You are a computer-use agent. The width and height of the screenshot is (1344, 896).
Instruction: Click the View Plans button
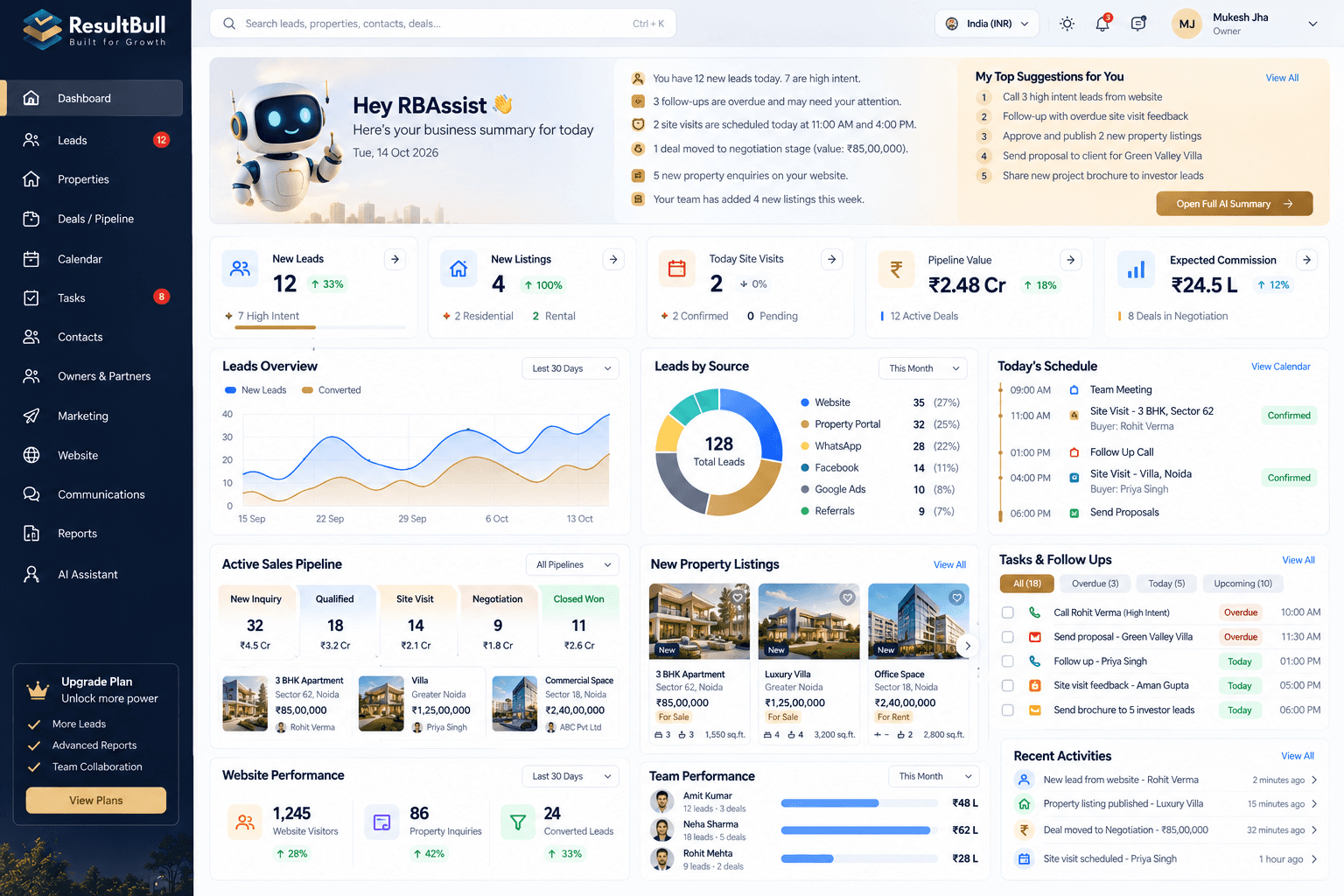[96, 801]
